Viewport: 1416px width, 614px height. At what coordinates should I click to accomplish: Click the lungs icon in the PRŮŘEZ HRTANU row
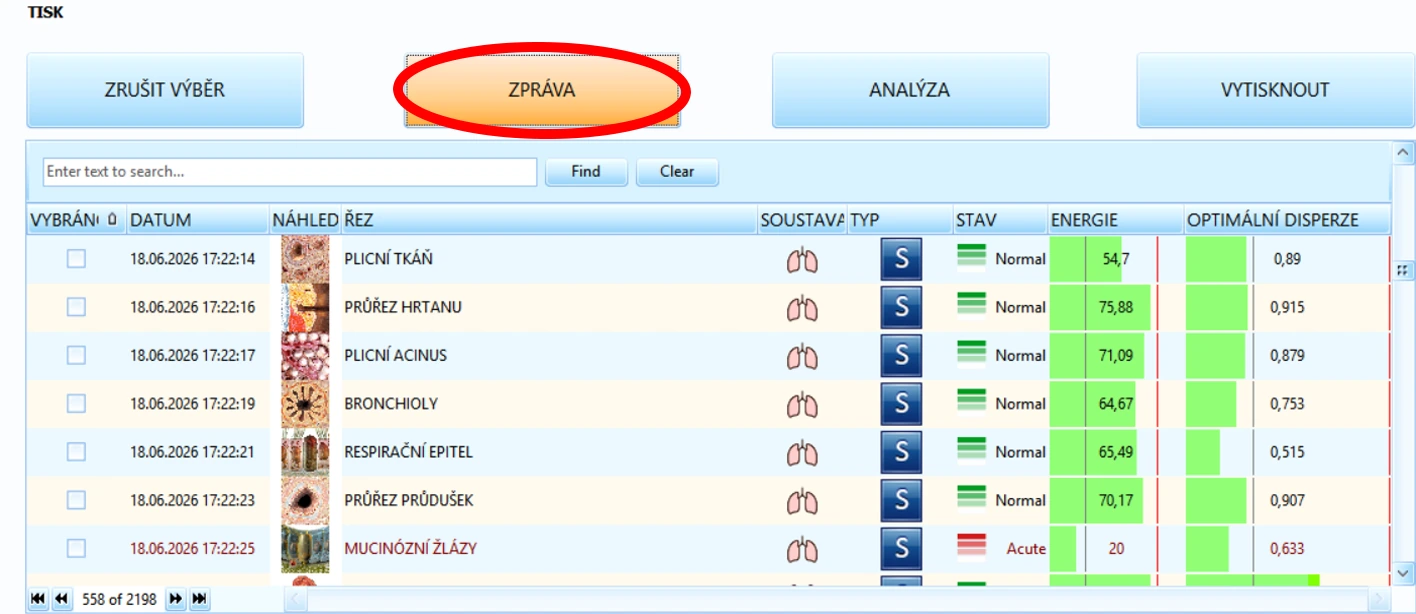pos(802,308)
